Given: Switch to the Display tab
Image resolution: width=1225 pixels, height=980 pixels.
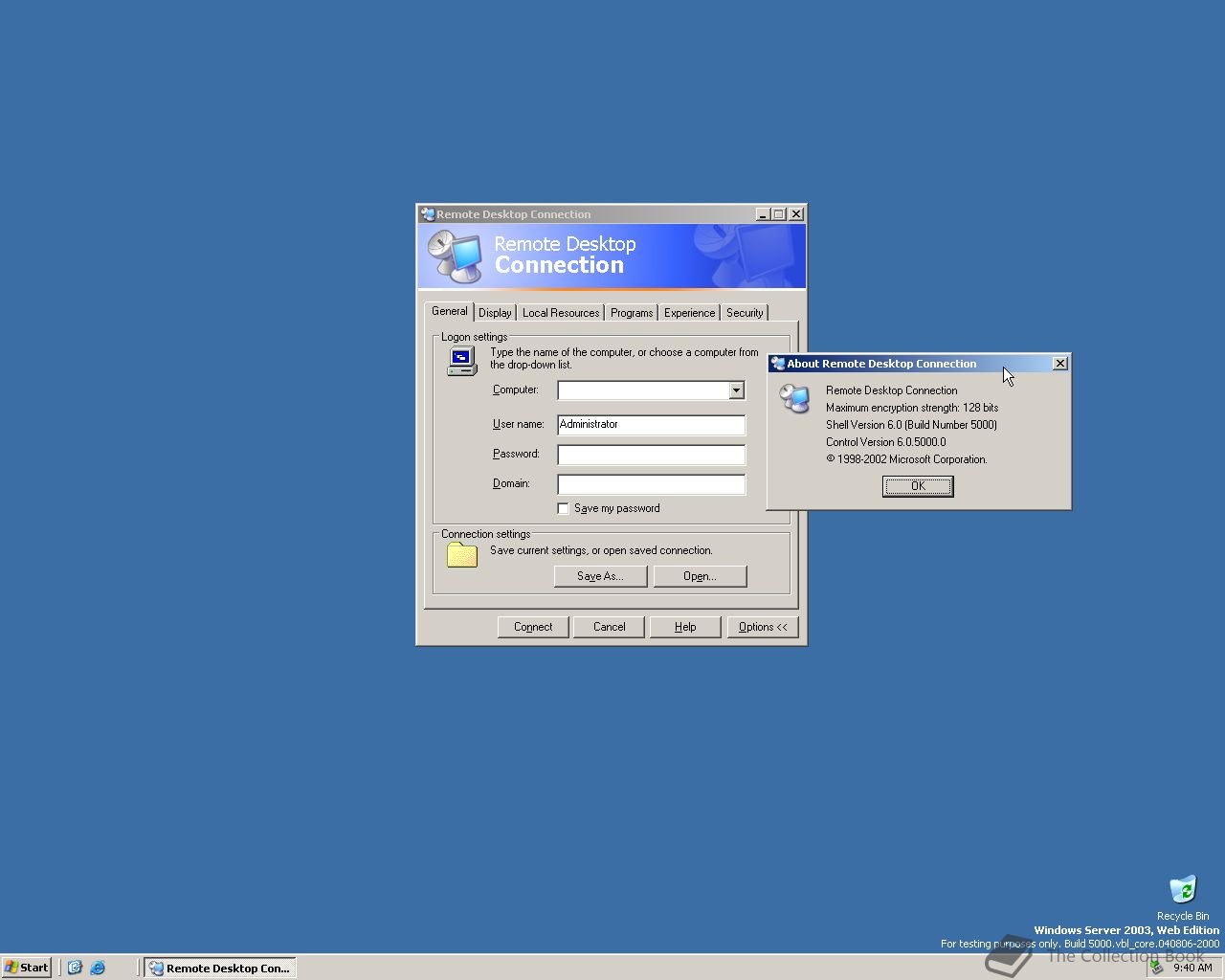Looking at the screenshot, I should [x=495, y=313].
